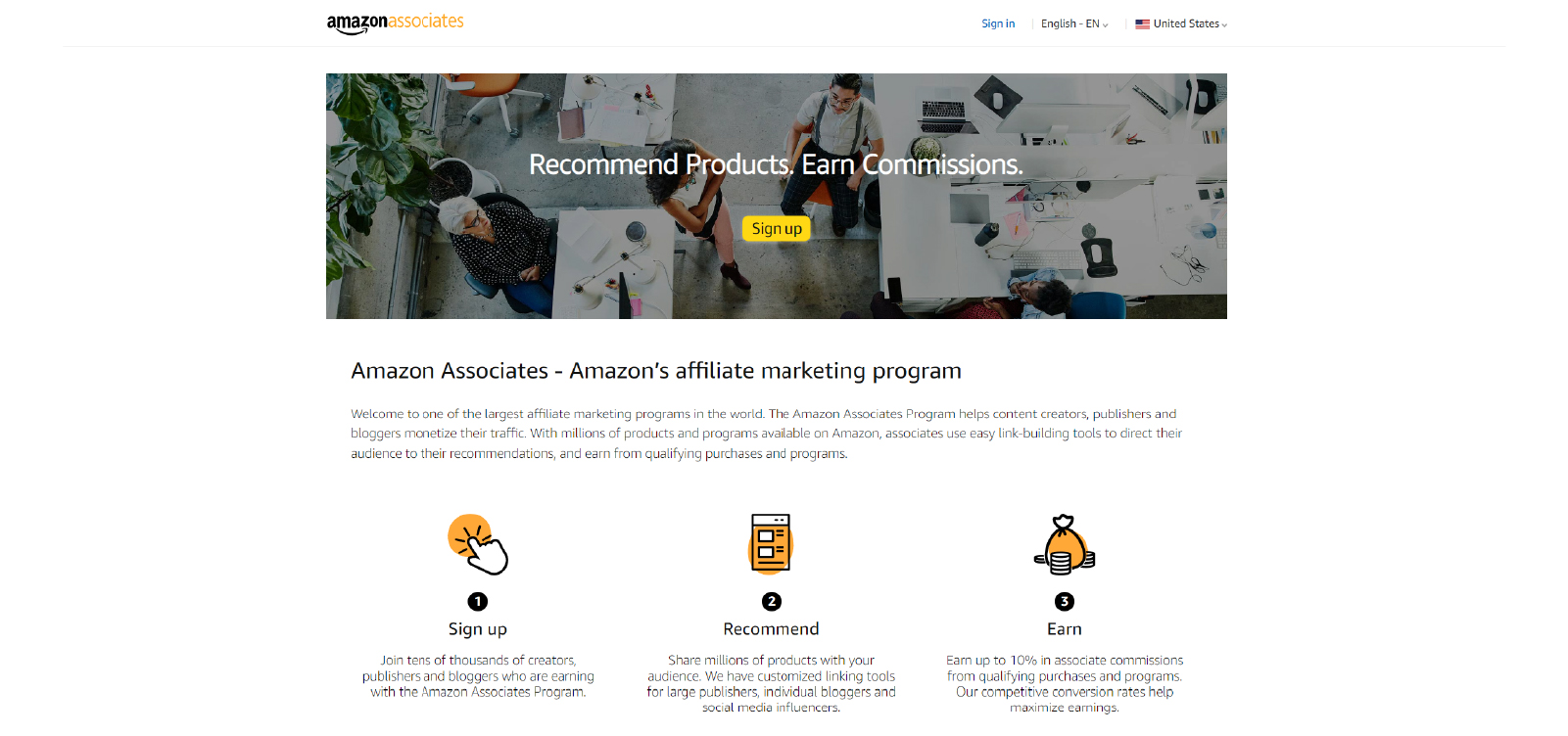Open the English - EN language dropdown
The image size is (1568, 736).
(x=1074, y=24)
